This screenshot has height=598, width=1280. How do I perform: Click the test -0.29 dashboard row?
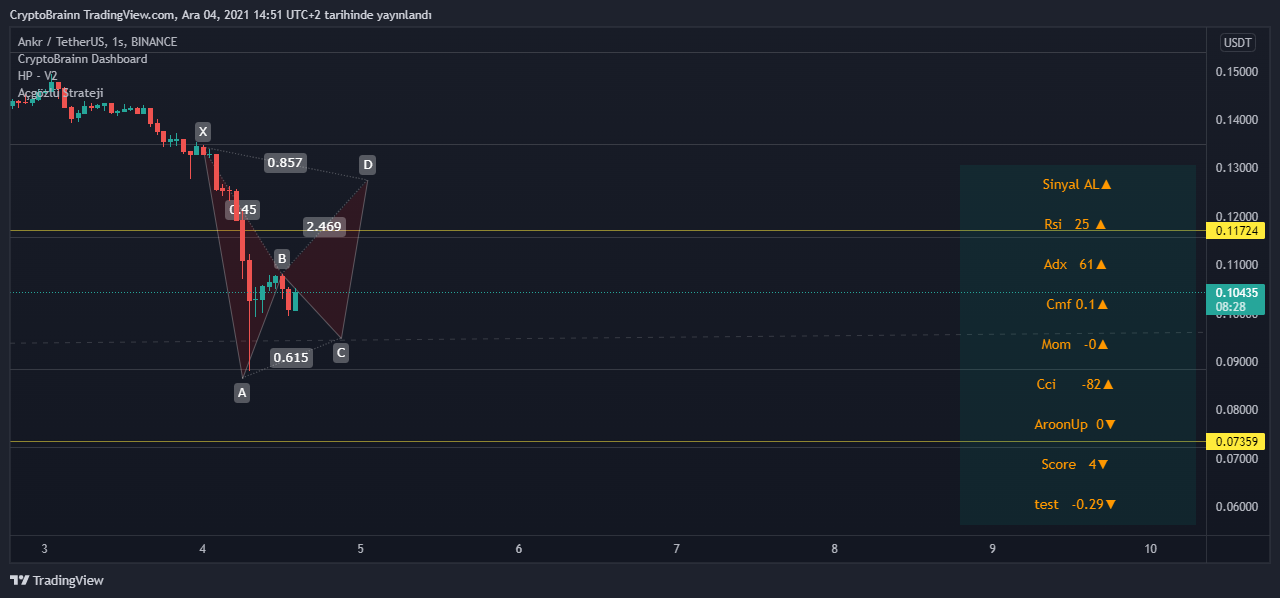(1075, 504)
